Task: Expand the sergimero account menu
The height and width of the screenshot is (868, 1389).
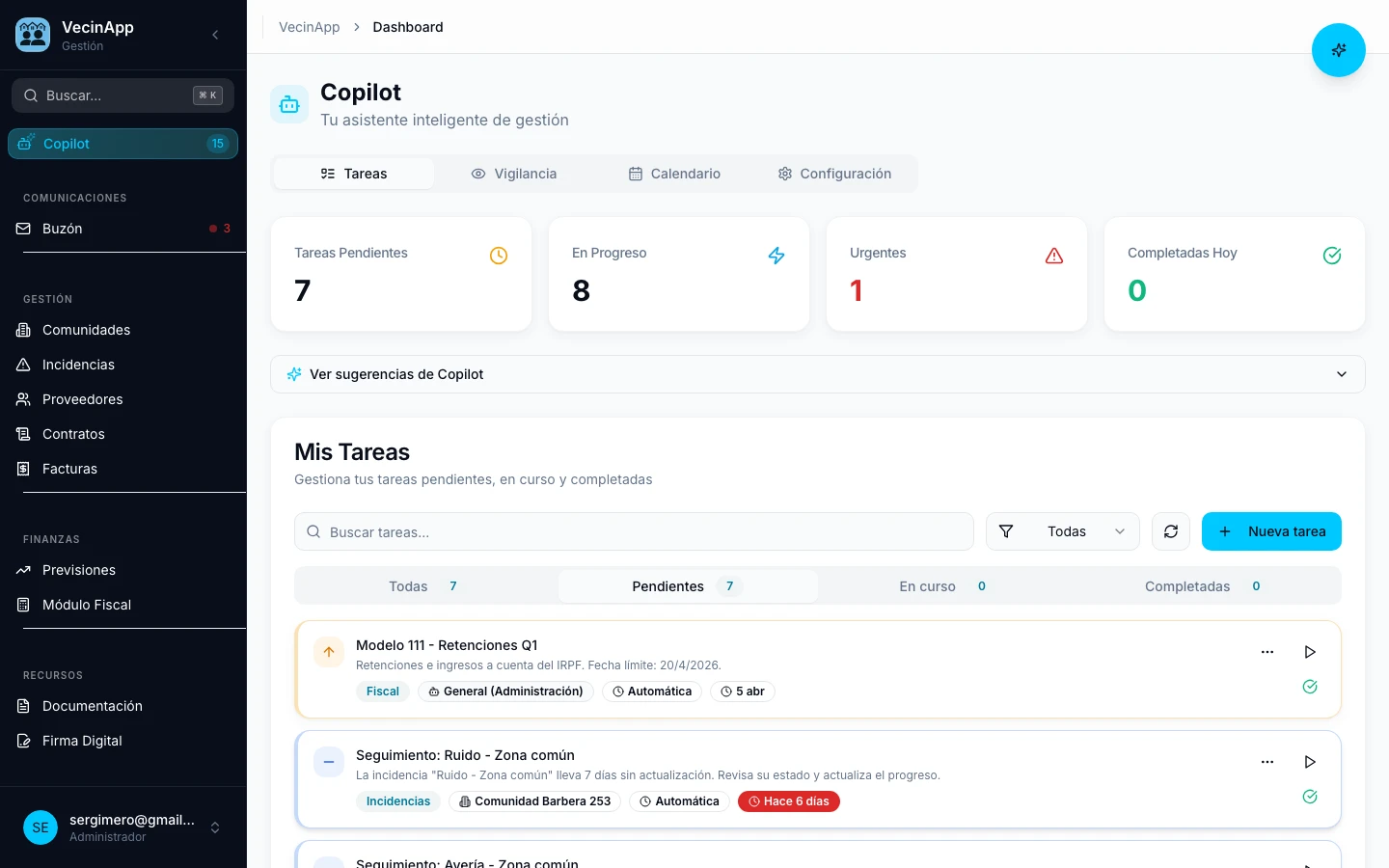Action: (x=215, y=827)
